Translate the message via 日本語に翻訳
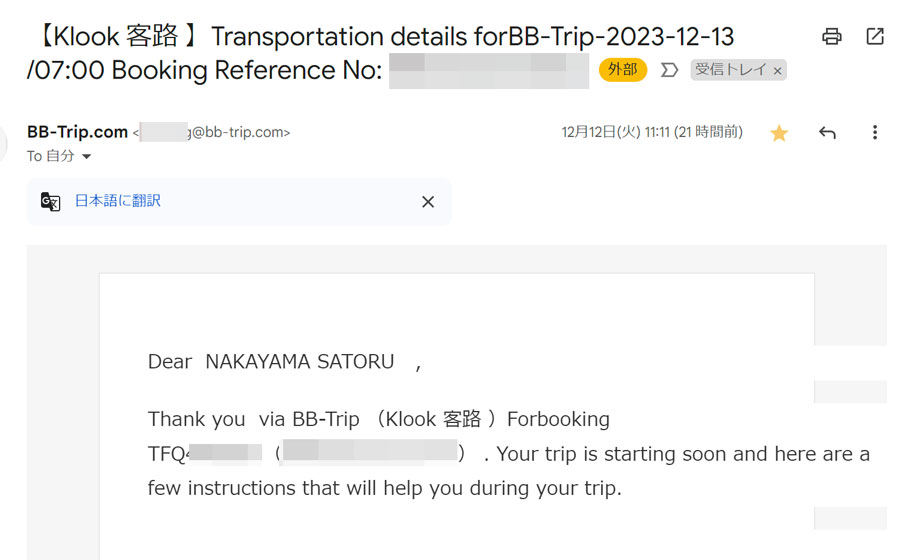 coord(118,201)
